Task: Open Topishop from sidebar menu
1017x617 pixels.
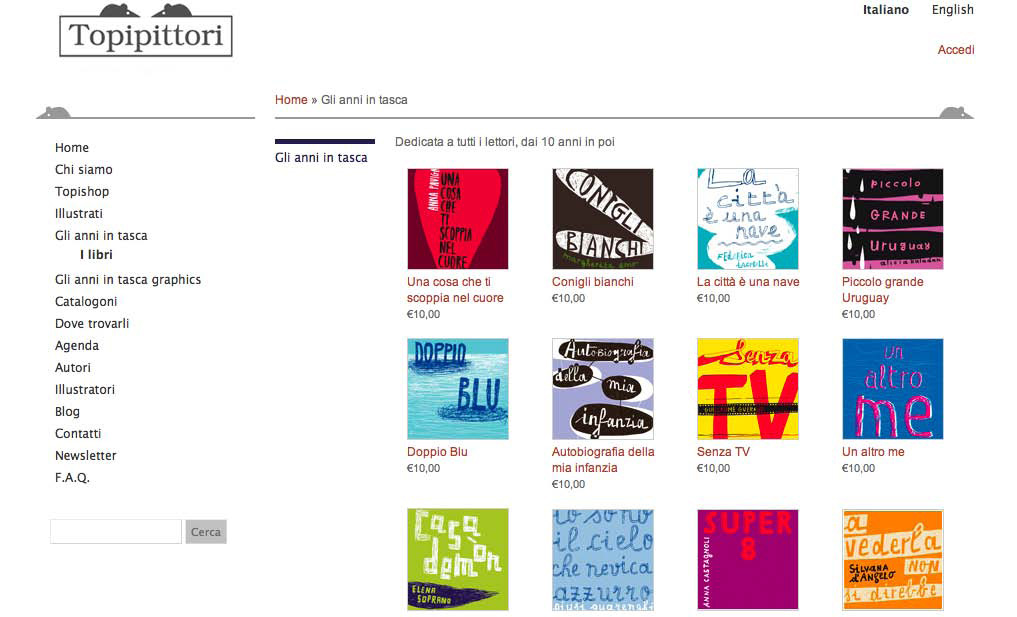Action: [82, 191]
